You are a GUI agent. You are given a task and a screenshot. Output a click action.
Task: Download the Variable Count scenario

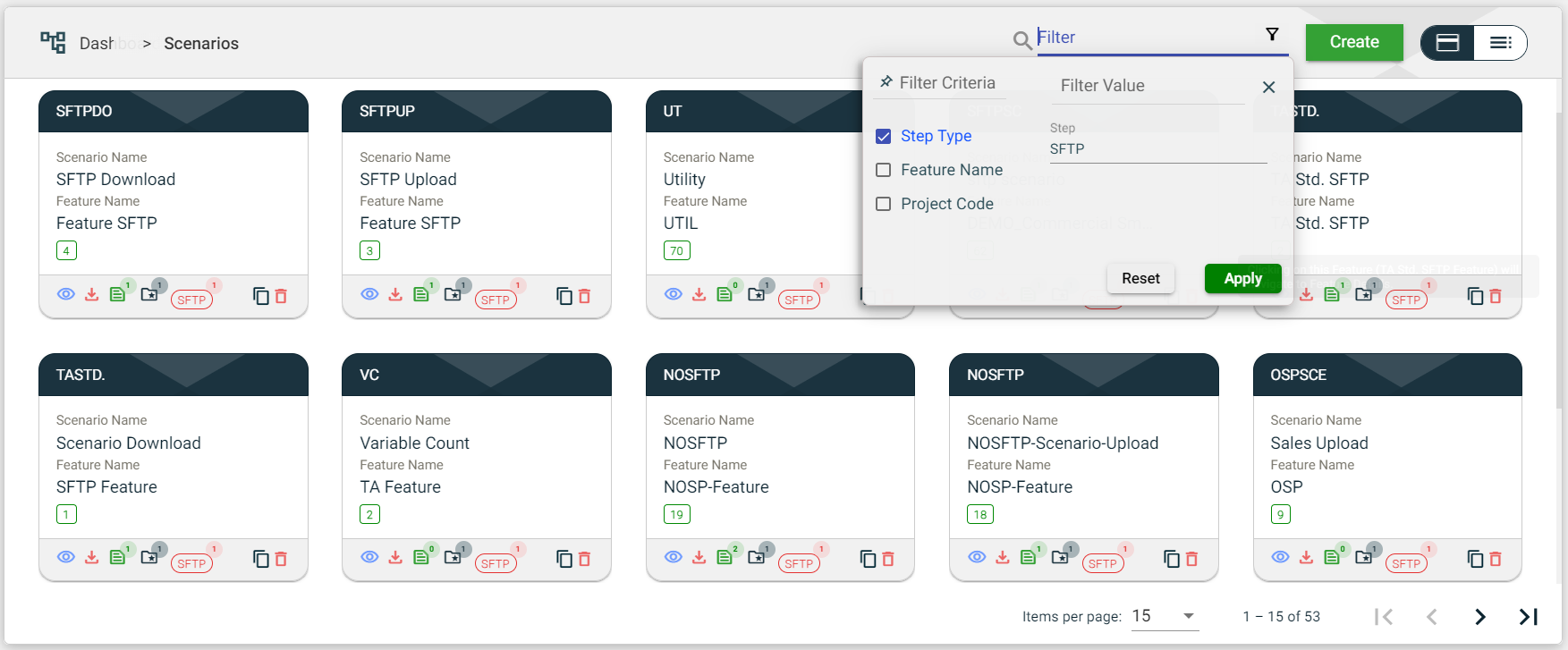point(395,558)
